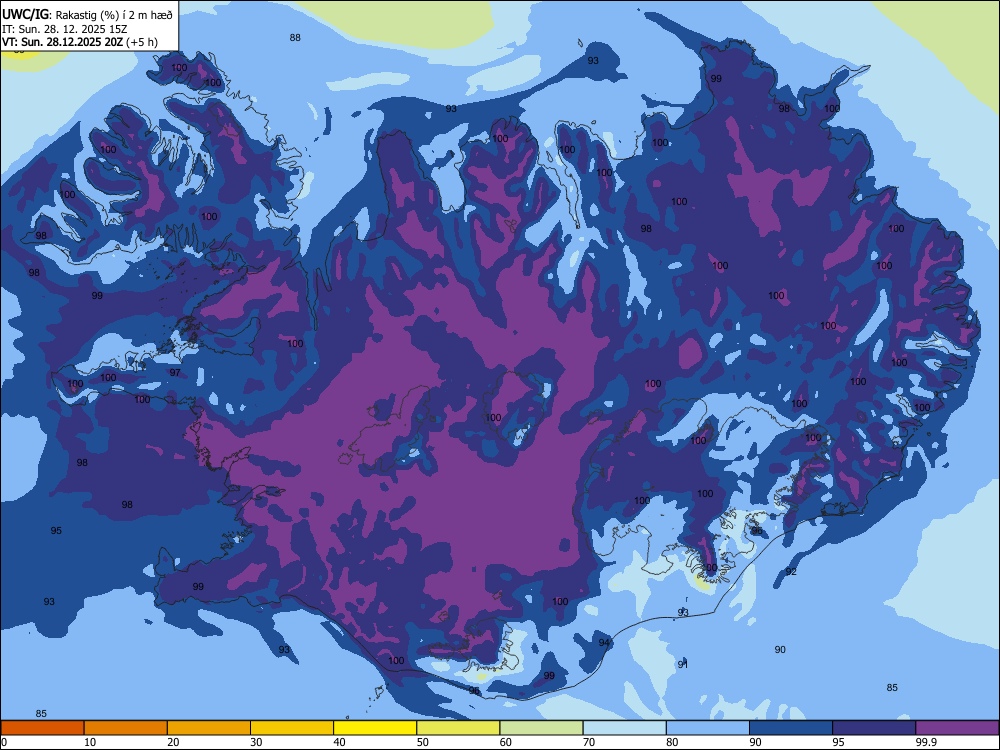Click the '97' humidity value on the map
The width and height of the screenshot is (1000, 750).
pos(175,372)
